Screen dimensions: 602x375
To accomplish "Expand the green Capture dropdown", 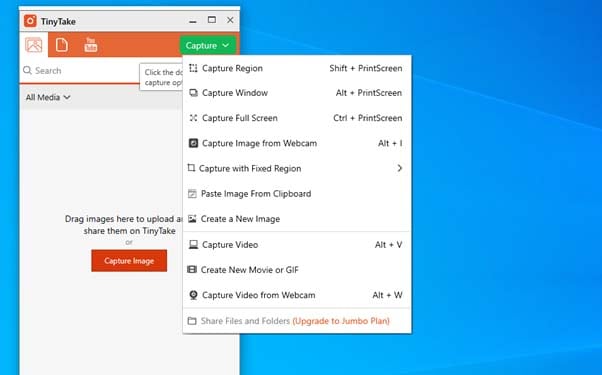I will point(207,46).
